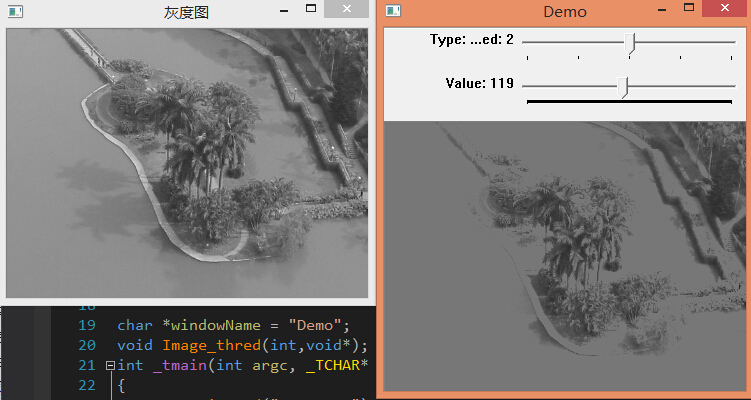Maximize the 灰度图 window
Image resolution: width=751 pixels, height=400 pixels.
311,9
